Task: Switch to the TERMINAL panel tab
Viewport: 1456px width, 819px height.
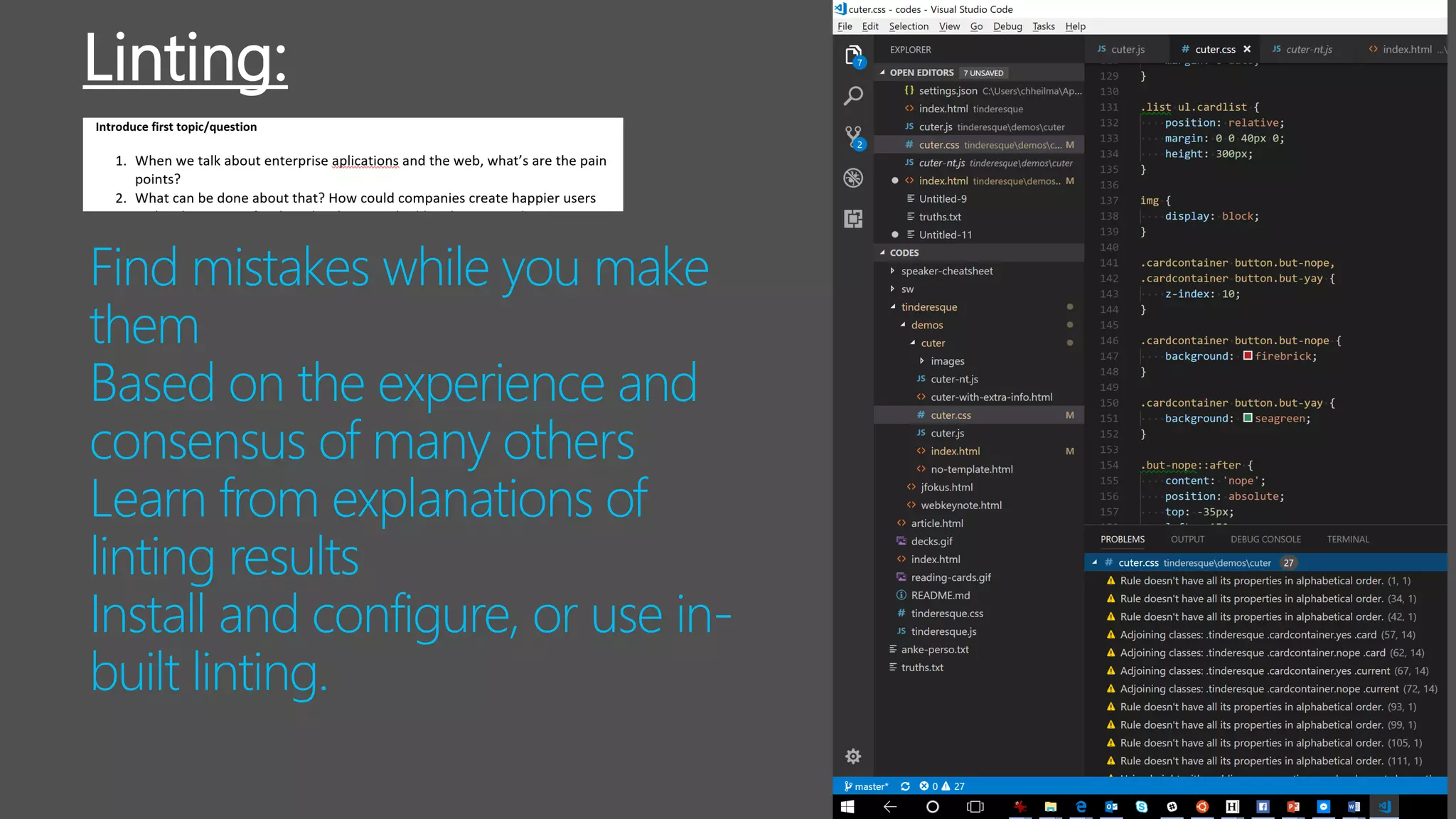Action: [1348, 540]
